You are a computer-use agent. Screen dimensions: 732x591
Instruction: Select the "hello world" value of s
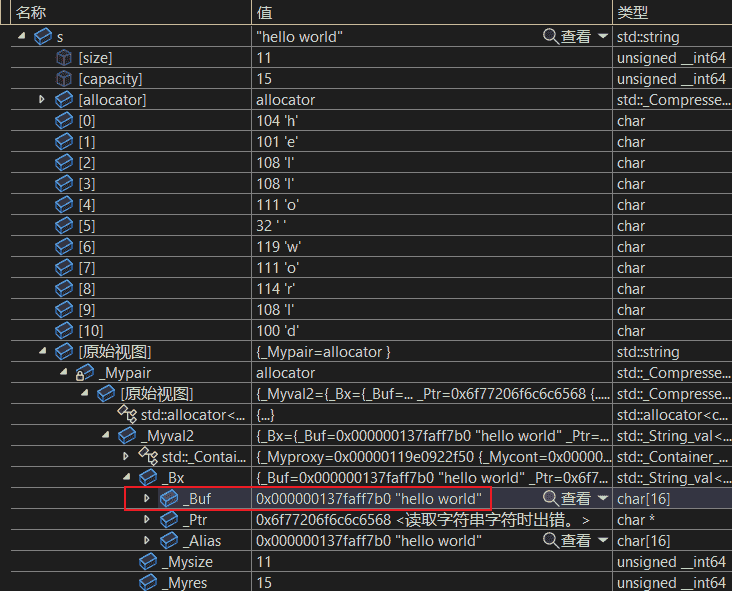point(299,37)
